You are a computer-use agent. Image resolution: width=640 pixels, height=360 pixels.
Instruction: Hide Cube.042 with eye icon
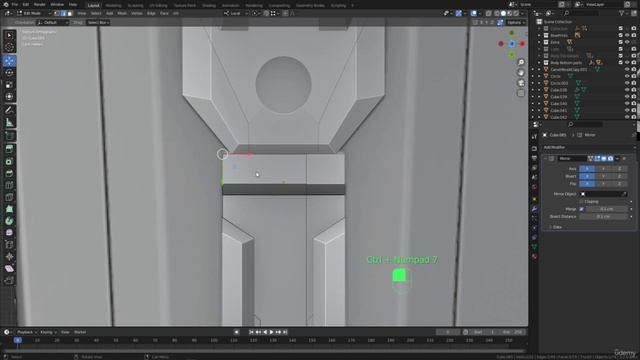coord(627,117)
